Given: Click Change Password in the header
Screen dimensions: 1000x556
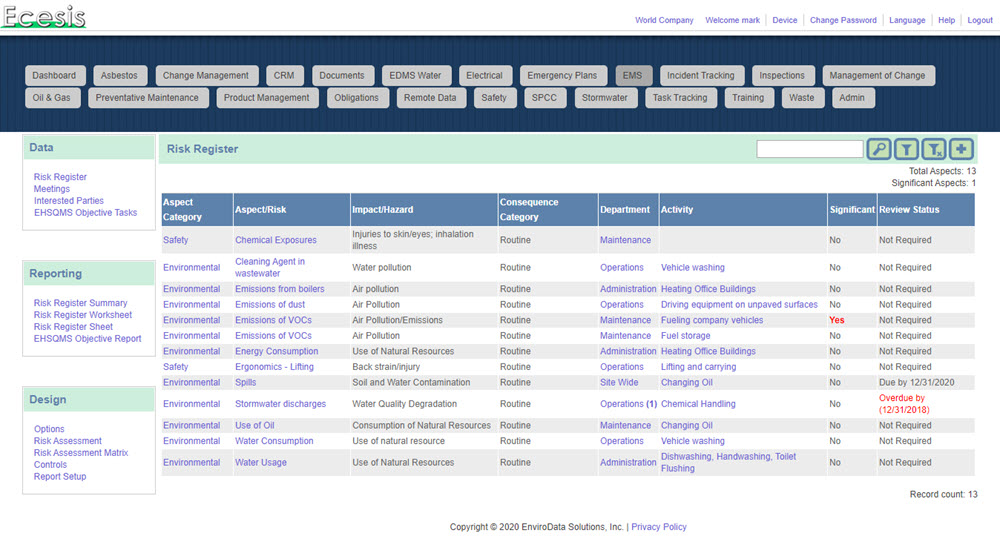Looking at the screenshot, I should (843, 20).
